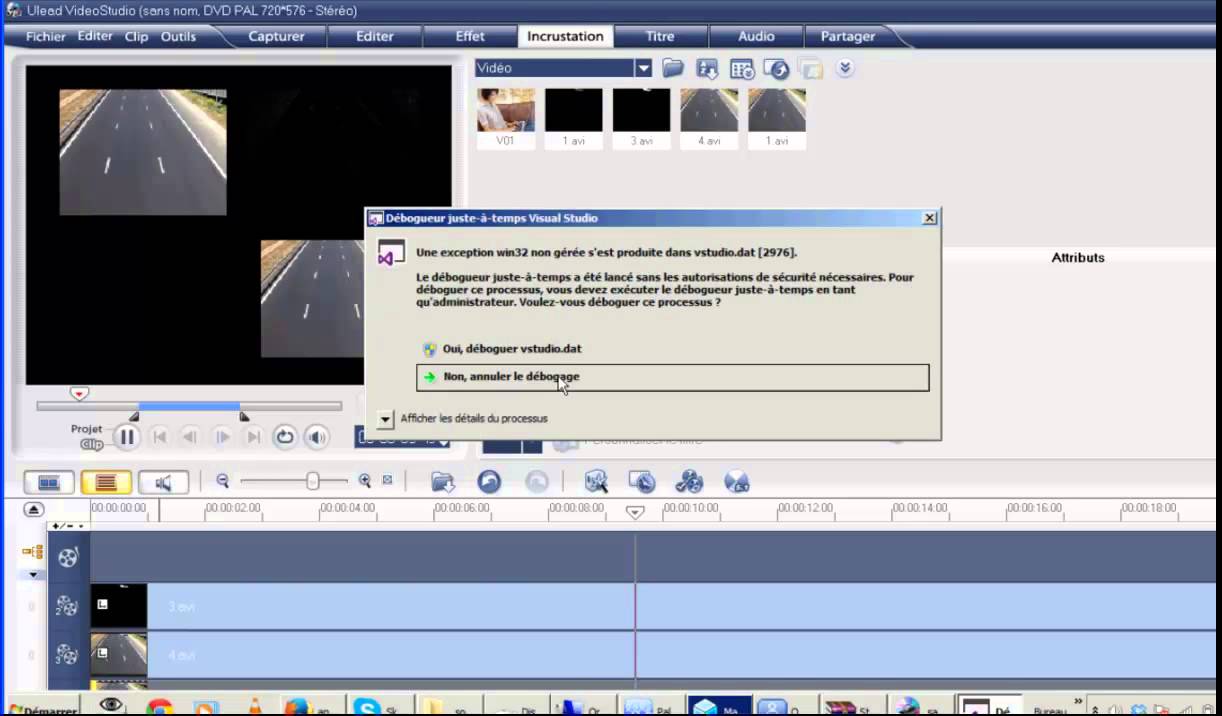1222x716 pixels.
Task: Choose Non, annuler le débogage
Action: pyautogui.click(x=673, y=377)
